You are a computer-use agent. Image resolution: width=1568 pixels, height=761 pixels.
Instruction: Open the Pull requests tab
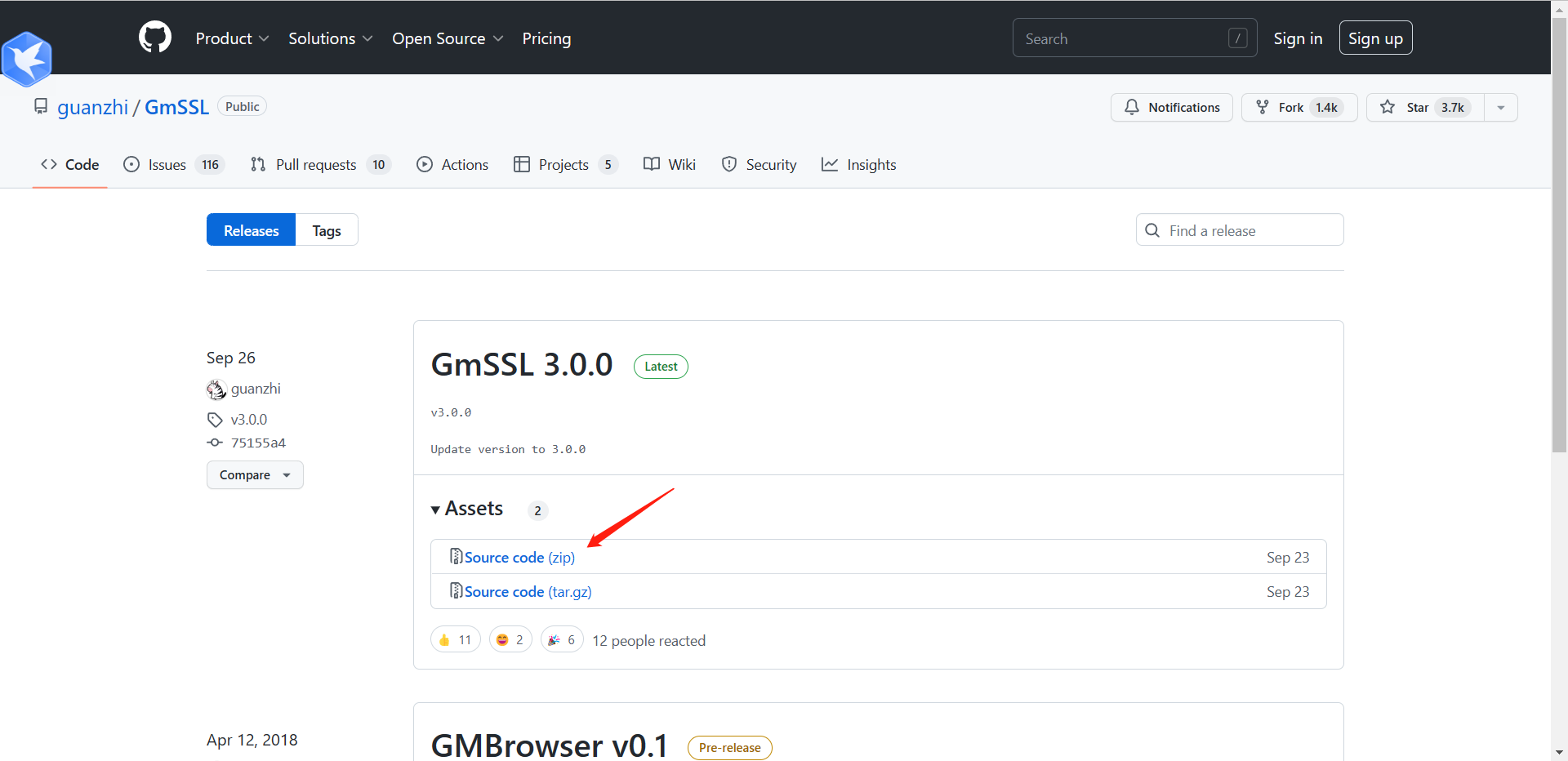320,164
